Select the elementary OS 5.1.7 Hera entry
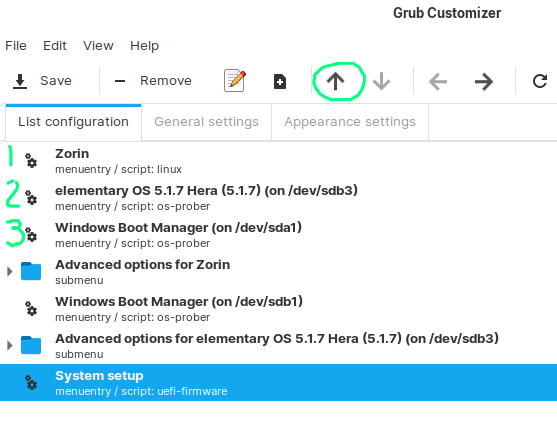Screen dimensions: 557x422 click(278, 198)
